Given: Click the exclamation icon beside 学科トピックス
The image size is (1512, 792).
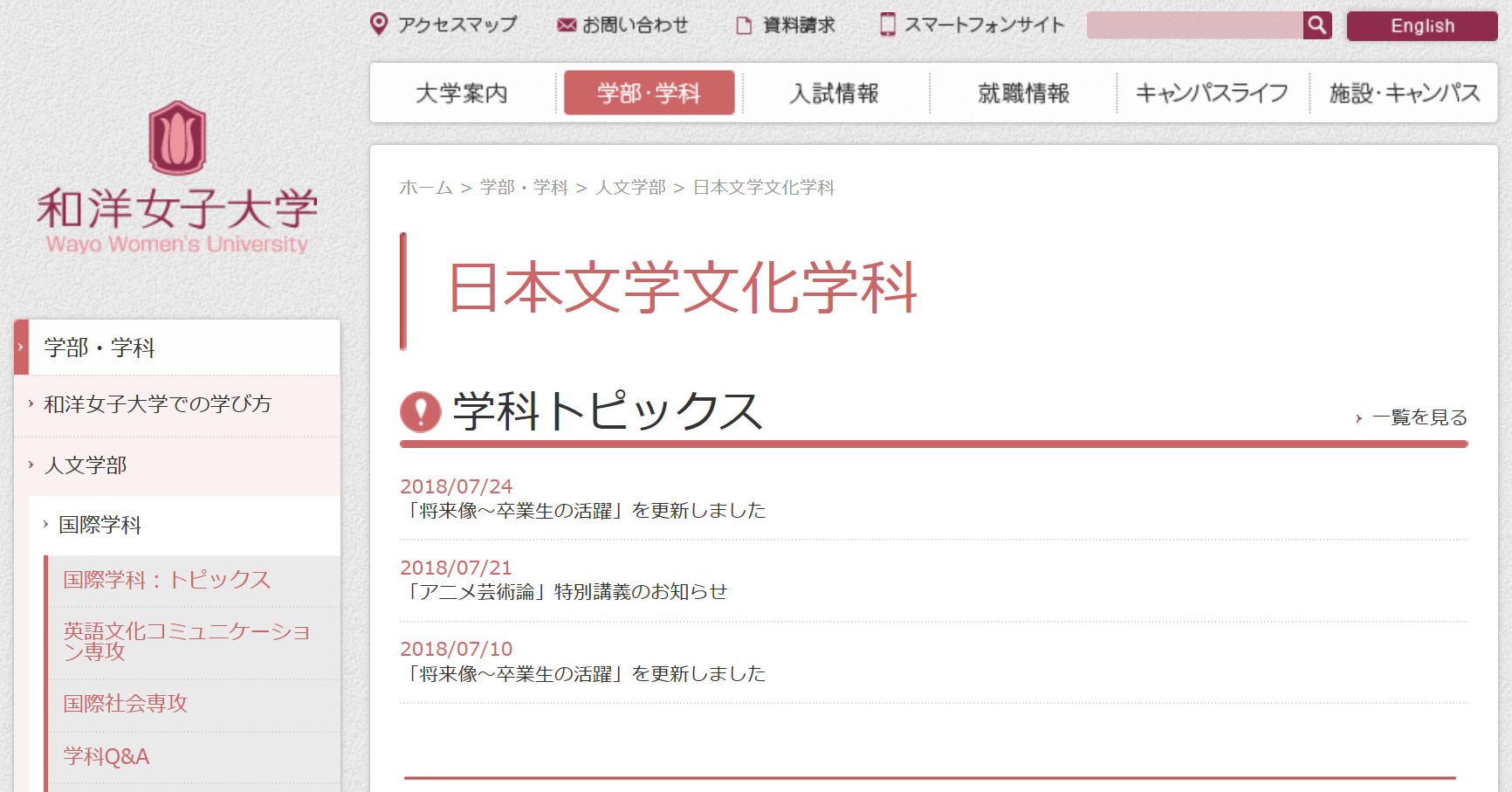Looking at the screenshot, I should click(x=421, y=411).
